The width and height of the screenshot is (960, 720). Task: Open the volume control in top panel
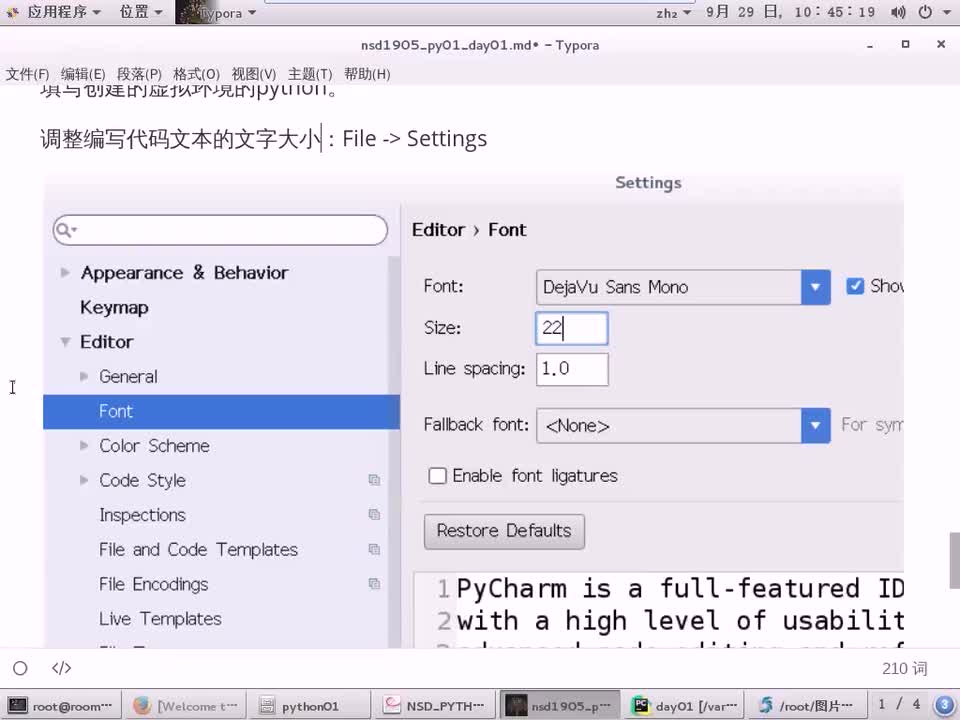(898, 12)
